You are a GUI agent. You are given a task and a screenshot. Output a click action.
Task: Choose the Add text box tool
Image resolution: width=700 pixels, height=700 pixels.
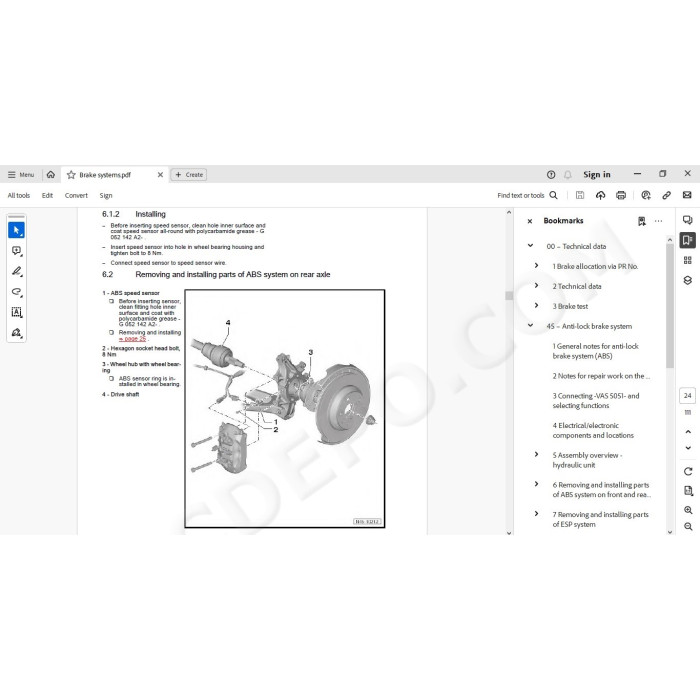point(17,312)
